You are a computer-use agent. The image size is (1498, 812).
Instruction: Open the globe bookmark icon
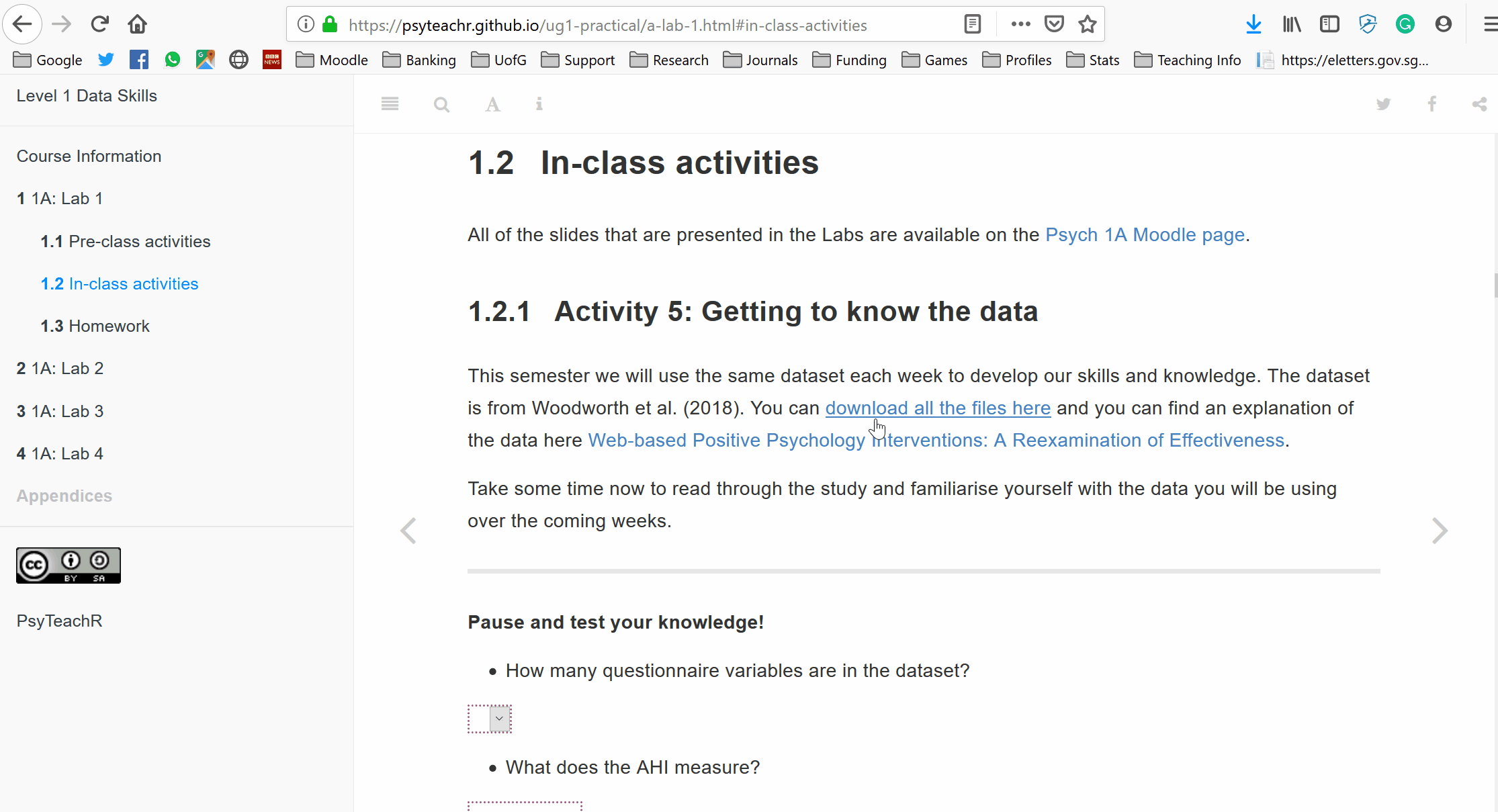(238, 60)
